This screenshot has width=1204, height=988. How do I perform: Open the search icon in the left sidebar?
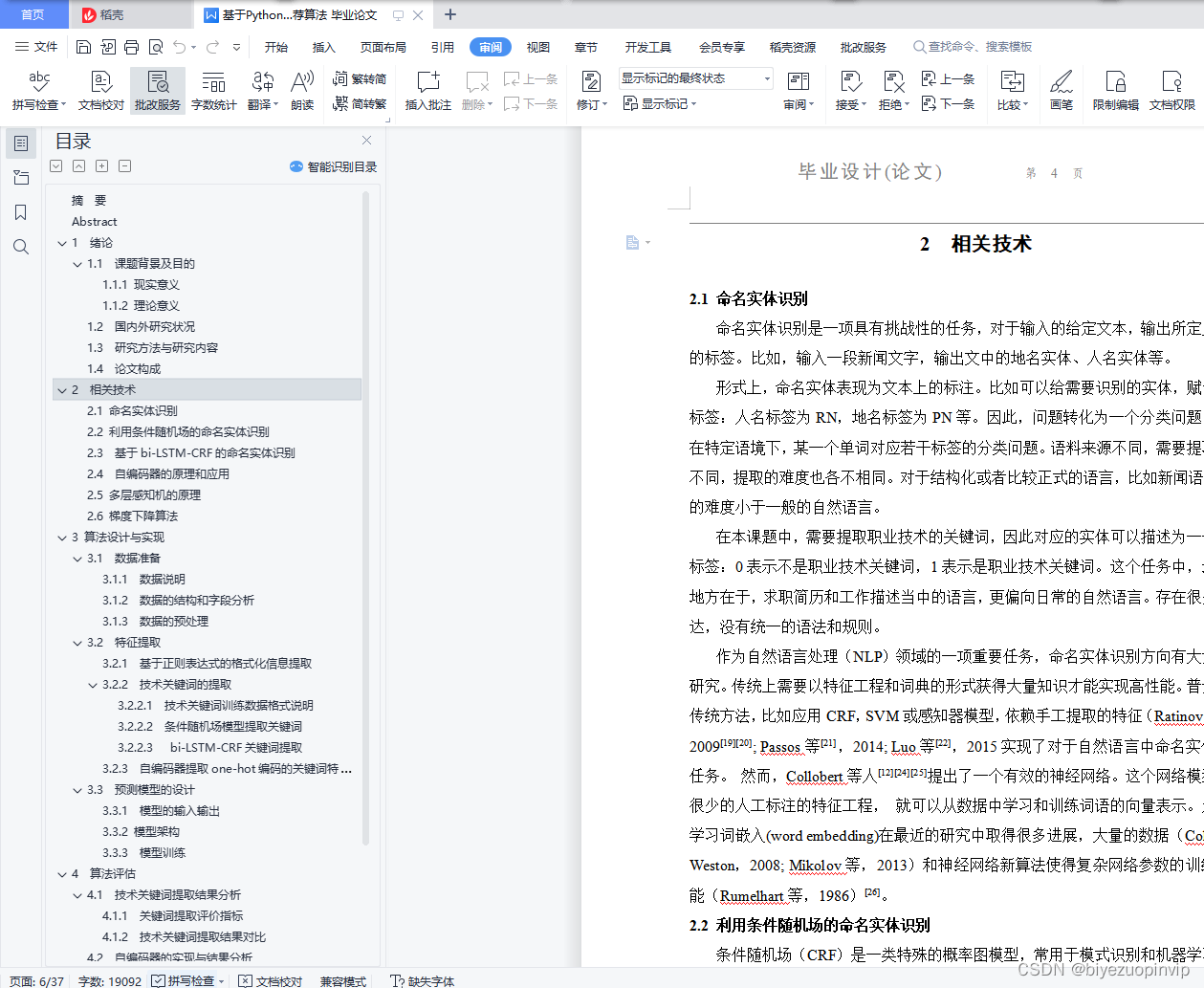coord(21,247)
